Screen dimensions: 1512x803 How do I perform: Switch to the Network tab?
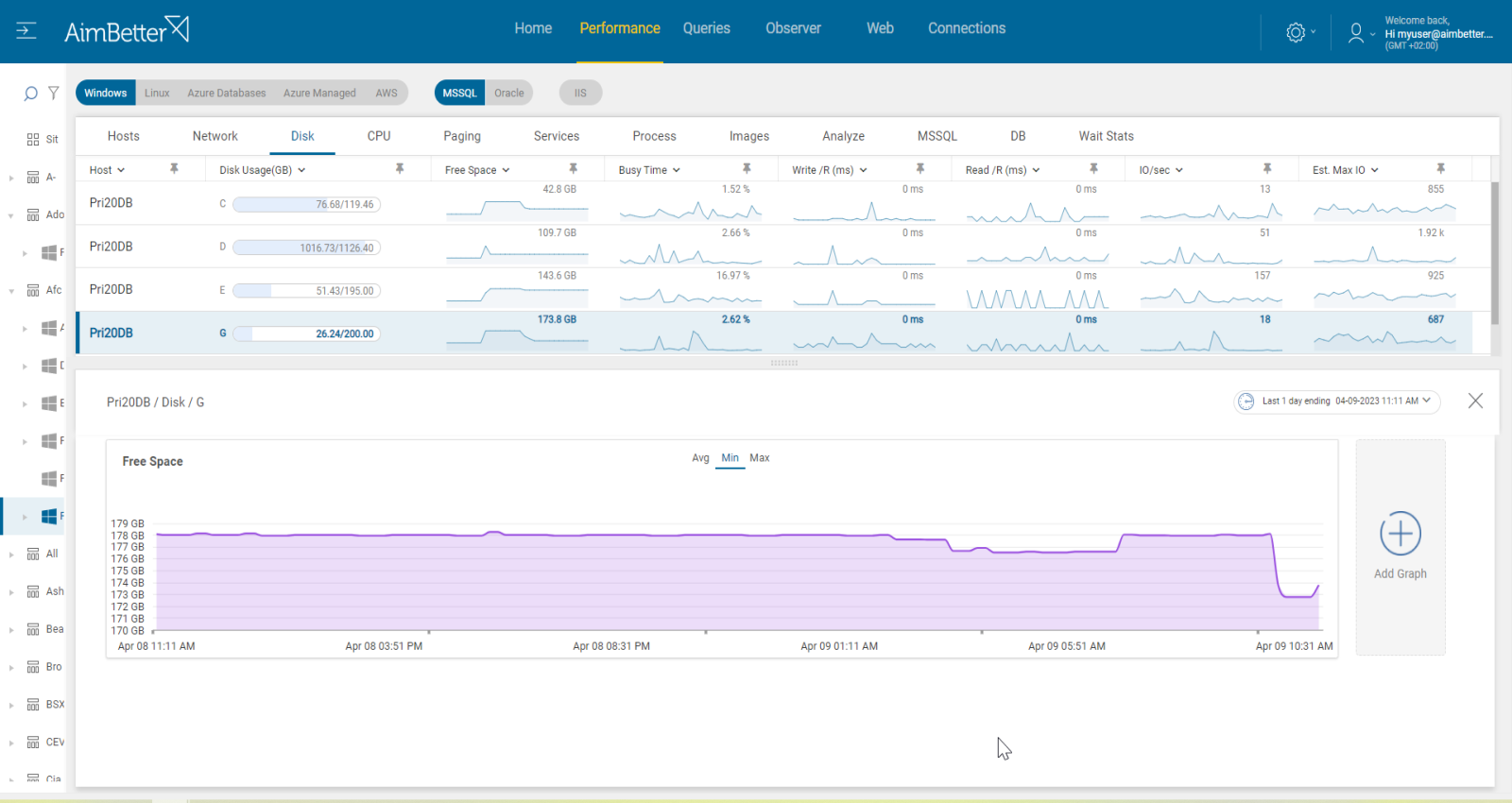[x=215, y=136]
